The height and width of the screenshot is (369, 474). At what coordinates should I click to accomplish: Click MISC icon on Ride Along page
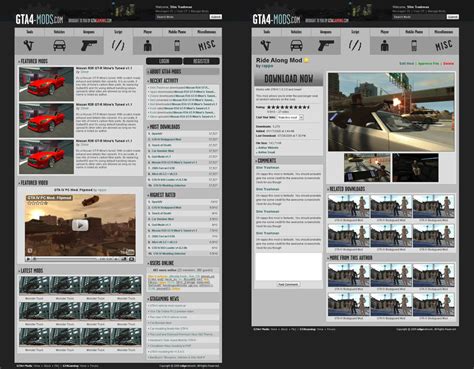pos(444,45)
